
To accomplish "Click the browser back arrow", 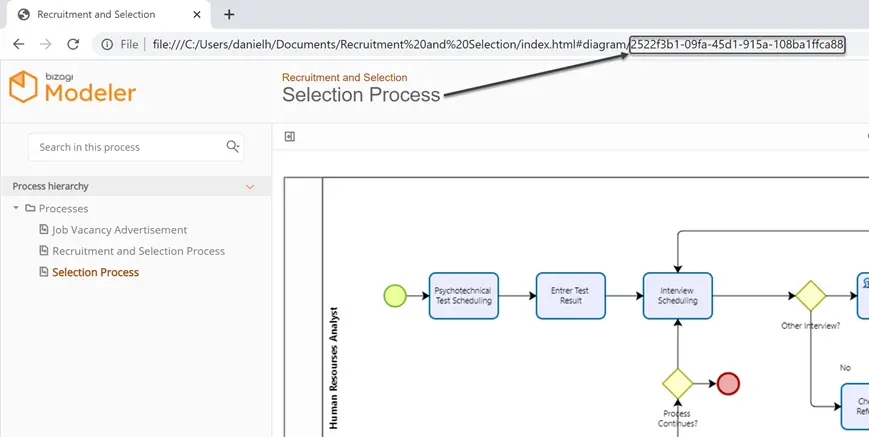I will [x=19, y=44].
